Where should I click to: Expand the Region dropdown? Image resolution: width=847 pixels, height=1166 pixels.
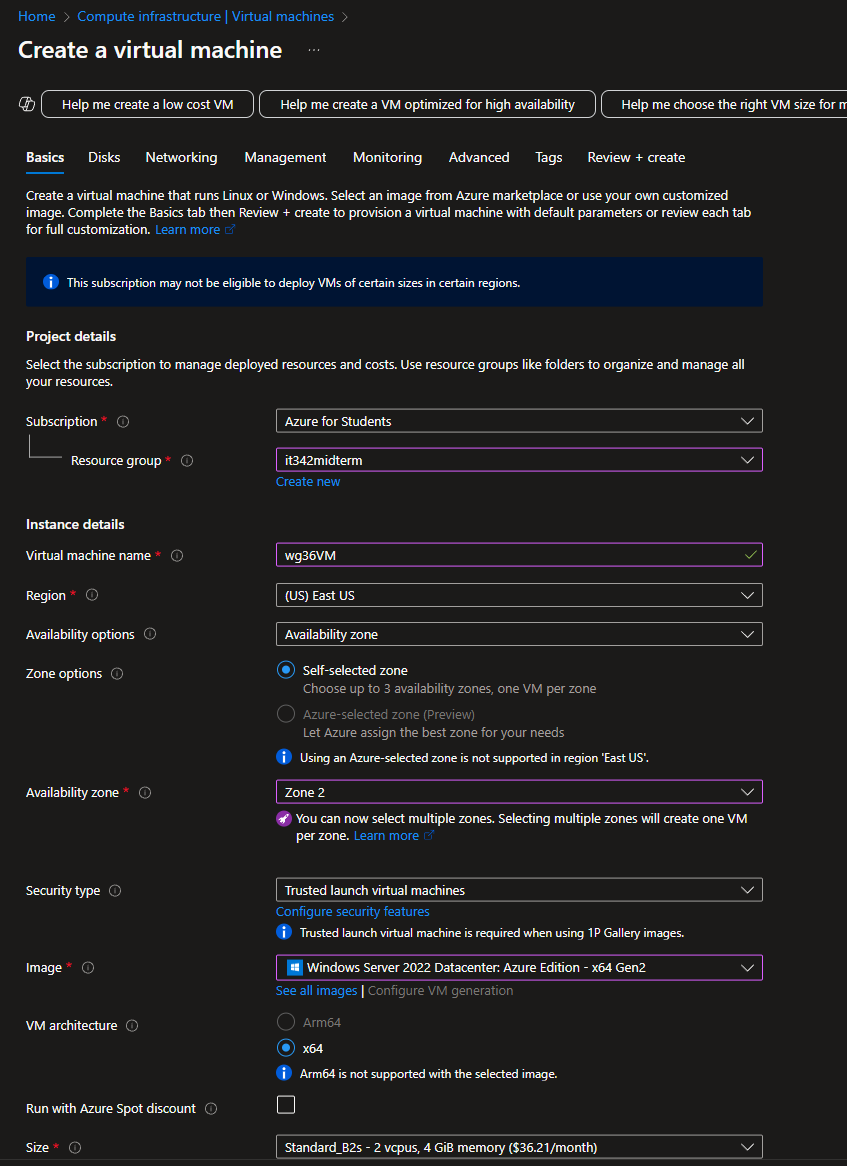518,595
